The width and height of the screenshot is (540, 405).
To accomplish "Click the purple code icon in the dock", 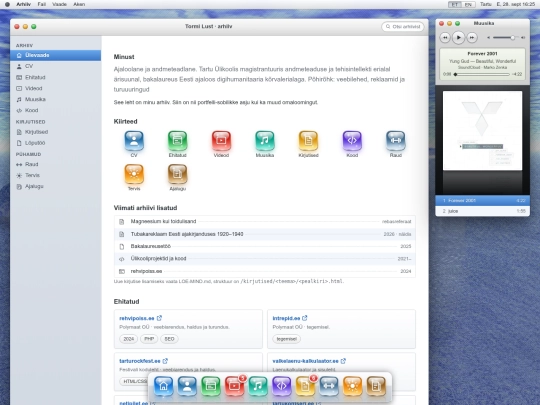I will pos(282,386).
